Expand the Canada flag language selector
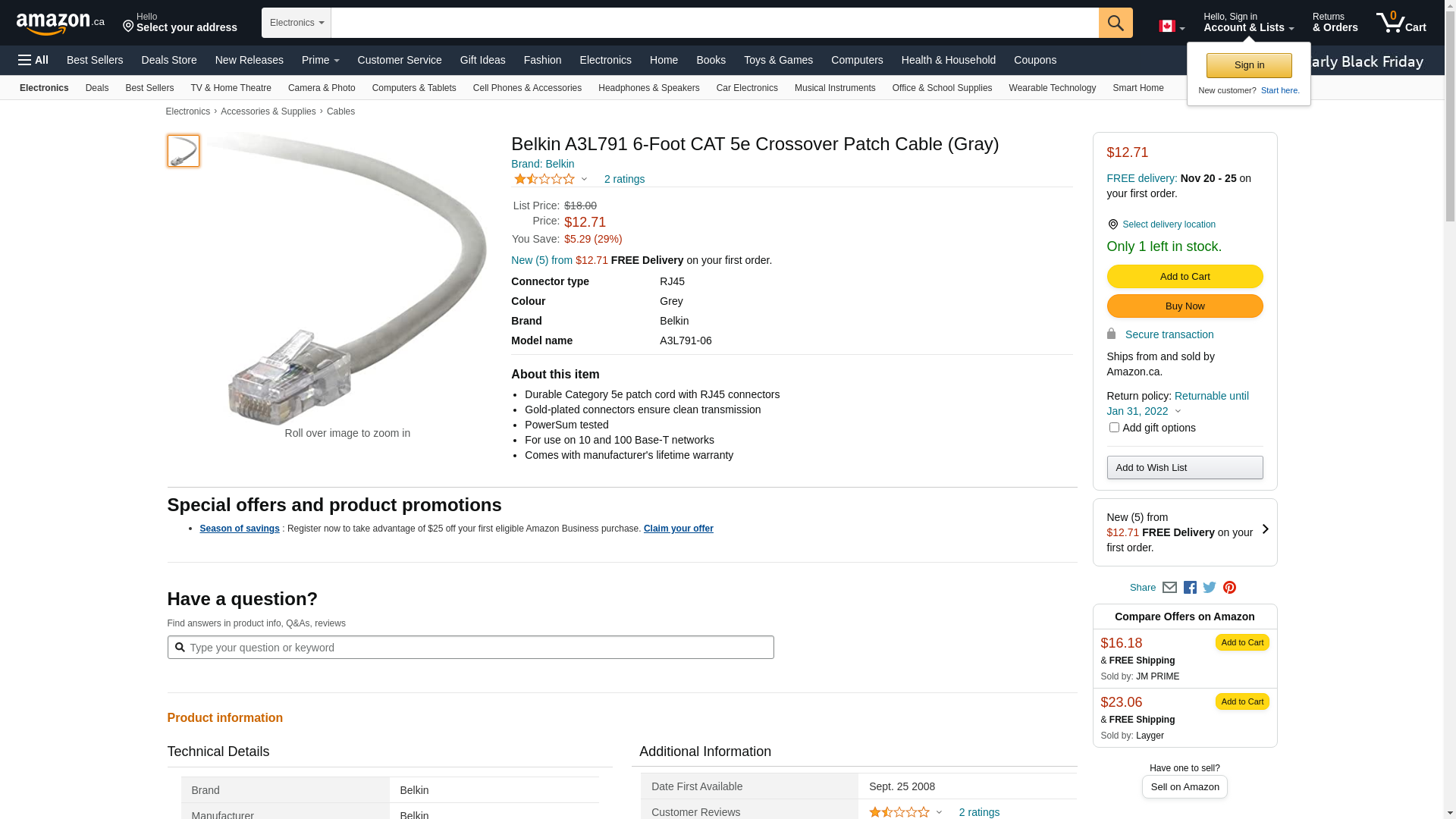The width and height of the screenshot is (1456, 819). (x=1171, y=27)
